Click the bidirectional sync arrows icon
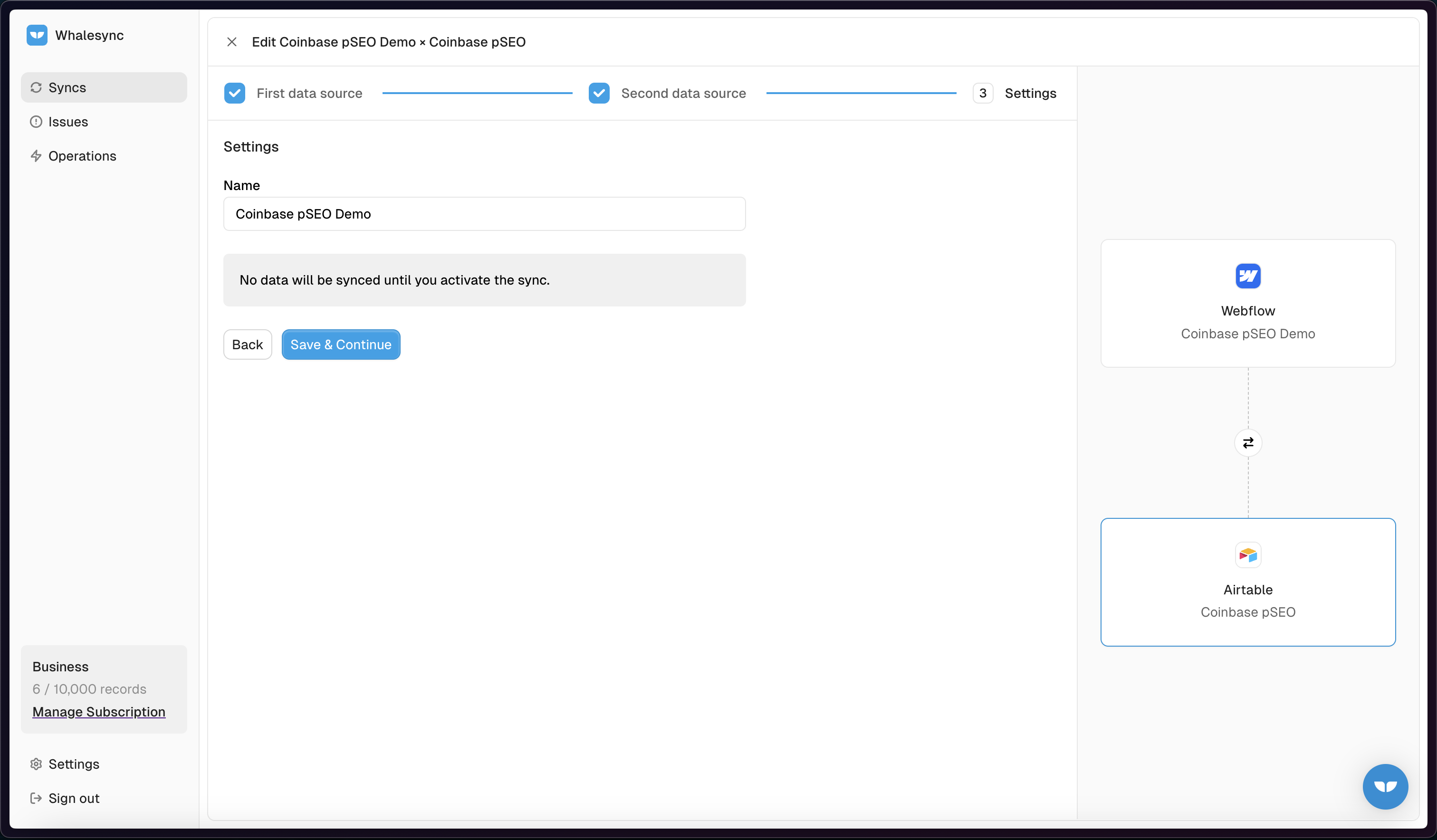Viewport: 1437px width, 840px height. 1248,442
